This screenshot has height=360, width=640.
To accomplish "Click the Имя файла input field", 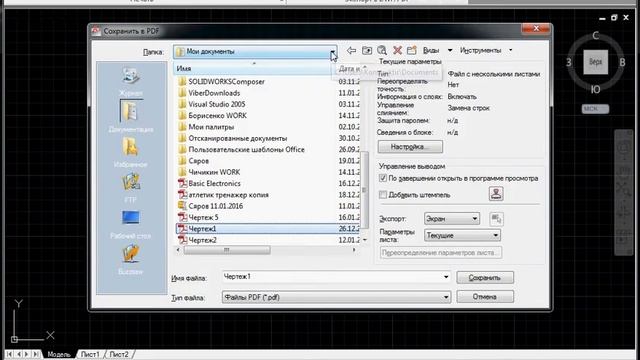I will point(332,277).
